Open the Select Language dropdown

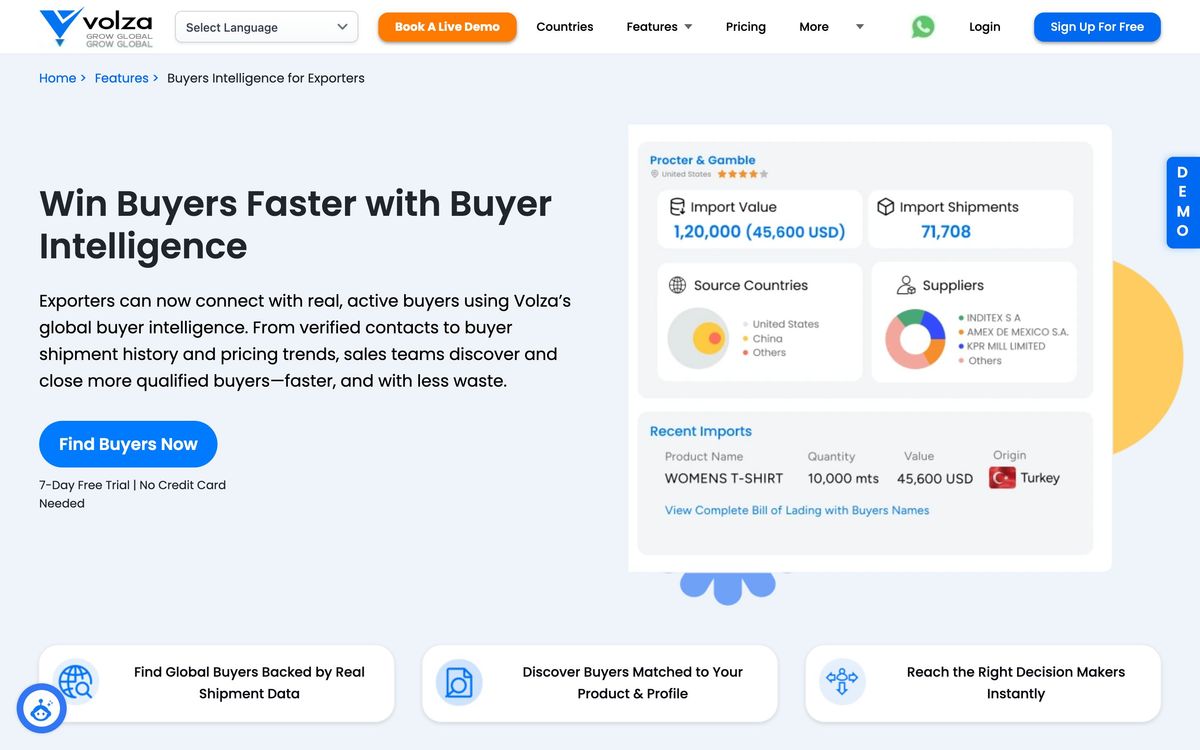[266, 27]
